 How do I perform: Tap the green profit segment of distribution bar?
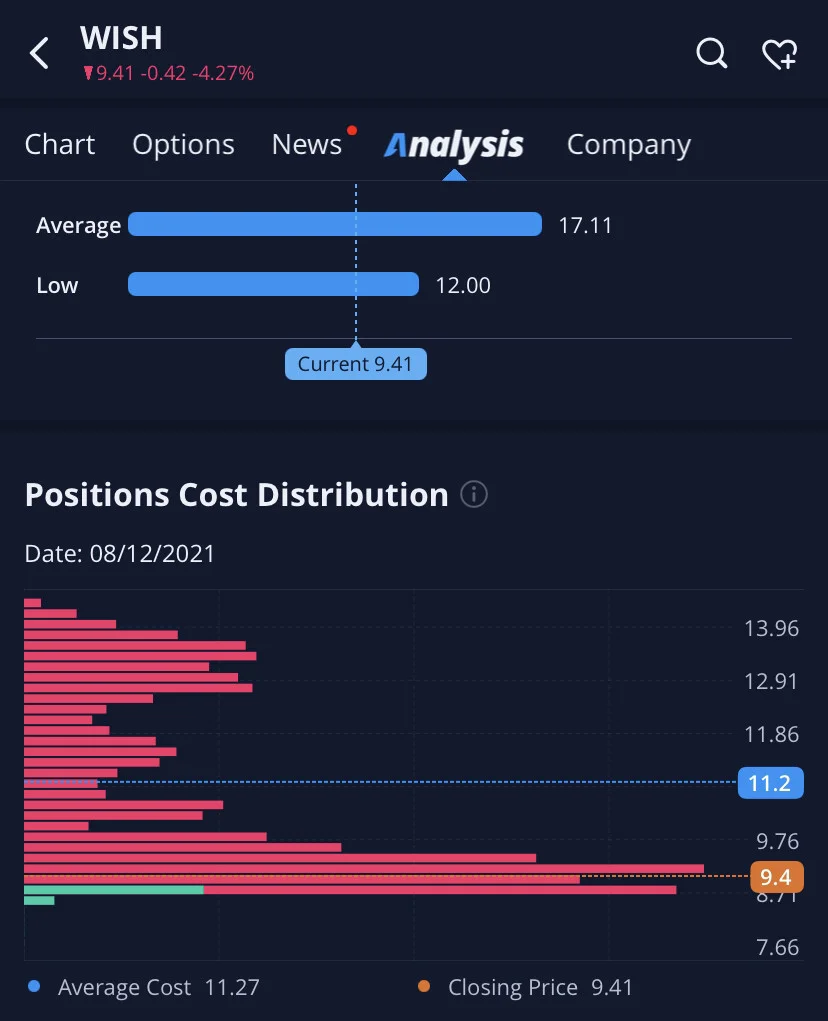pyautogui.click(x=114, y=889)
